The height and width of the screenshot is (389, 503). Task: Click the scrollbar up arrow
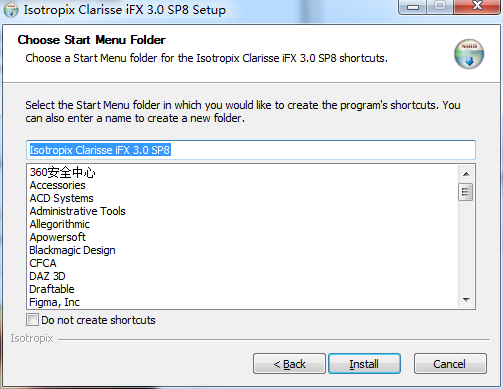(466, 174)
